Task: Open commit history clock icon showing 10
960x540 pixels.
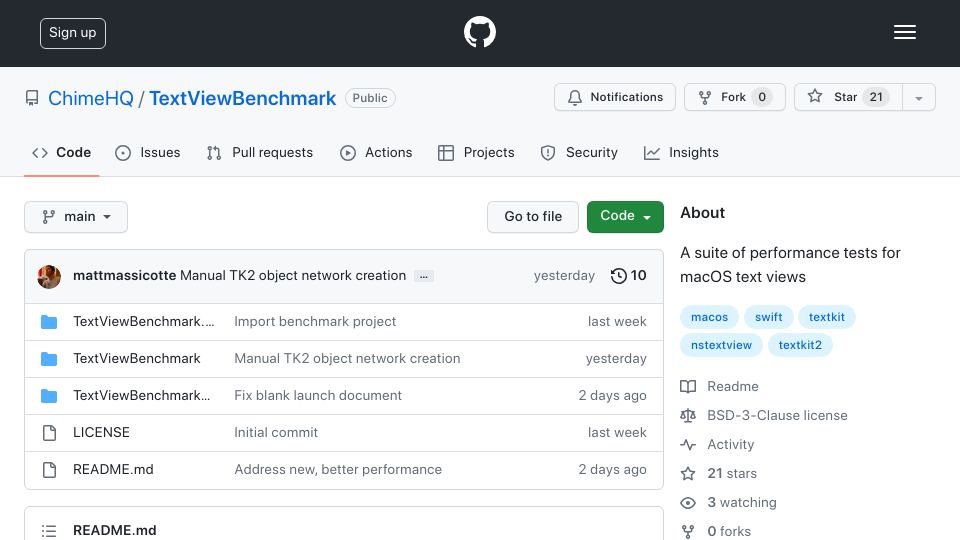Action: point(628,276)
